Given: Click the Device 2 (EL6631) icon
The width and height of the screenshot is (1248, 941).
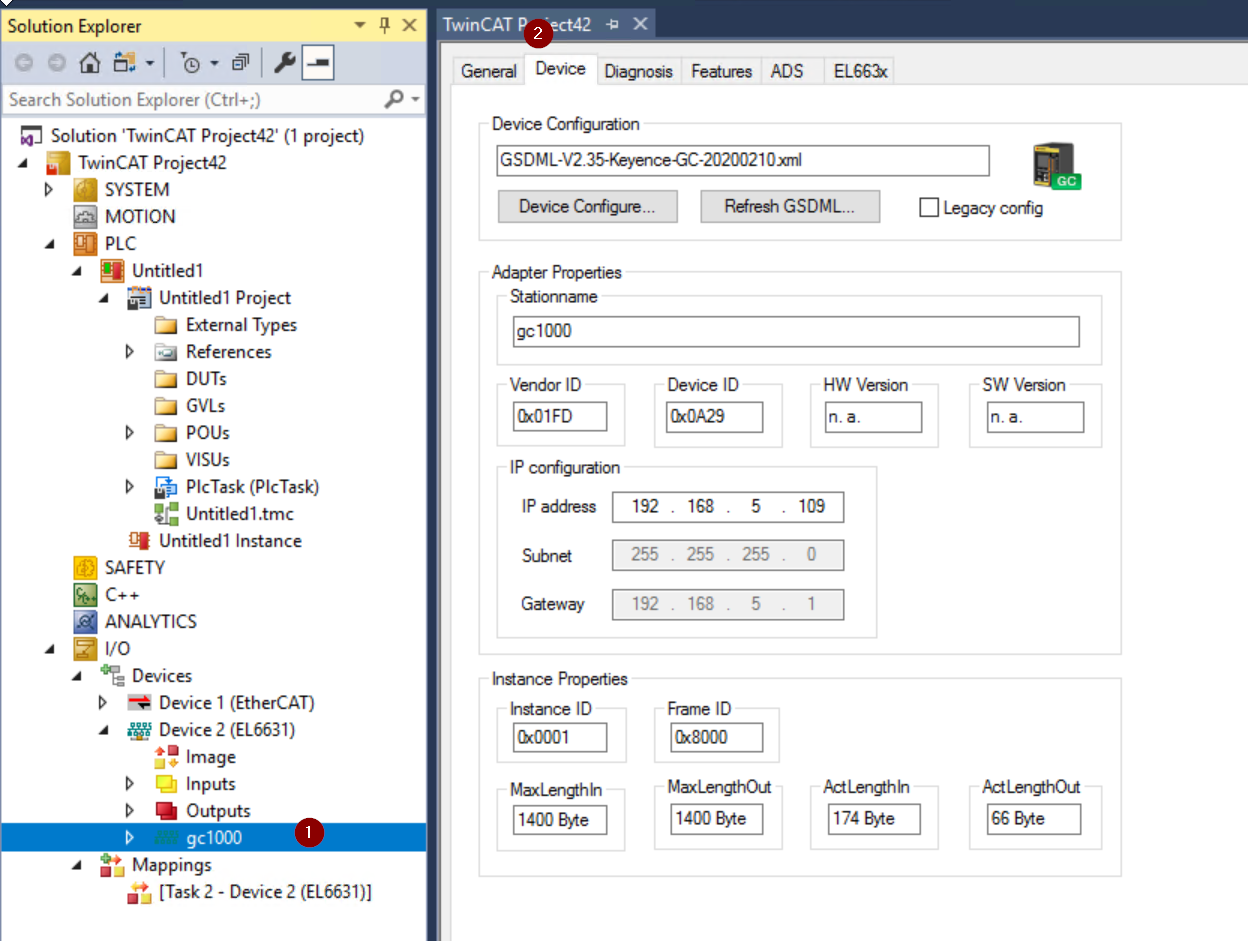Looking at the screenshot, I should pyautogui.click(x=139, y=730).
